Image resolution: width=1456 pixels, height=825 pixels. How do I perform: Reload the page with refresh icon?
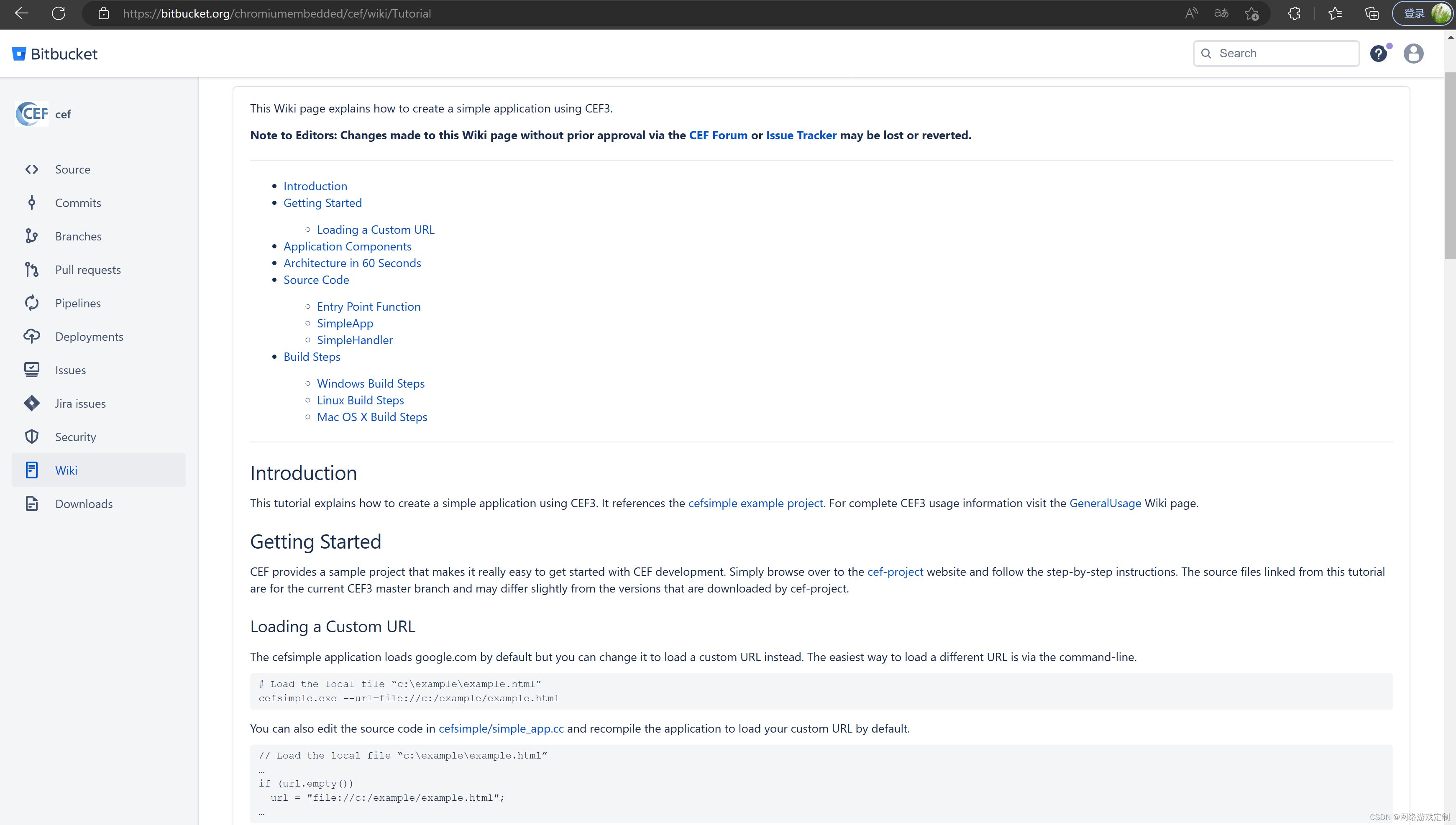(59, 13)
